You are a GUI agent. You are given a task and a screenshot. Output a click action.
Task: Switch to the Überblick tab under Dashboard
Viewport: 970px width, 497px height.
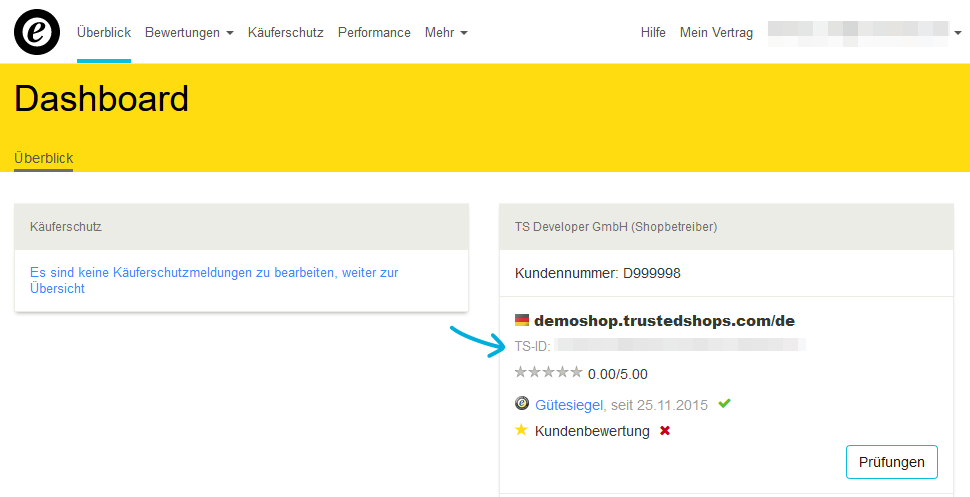[44, 158]
